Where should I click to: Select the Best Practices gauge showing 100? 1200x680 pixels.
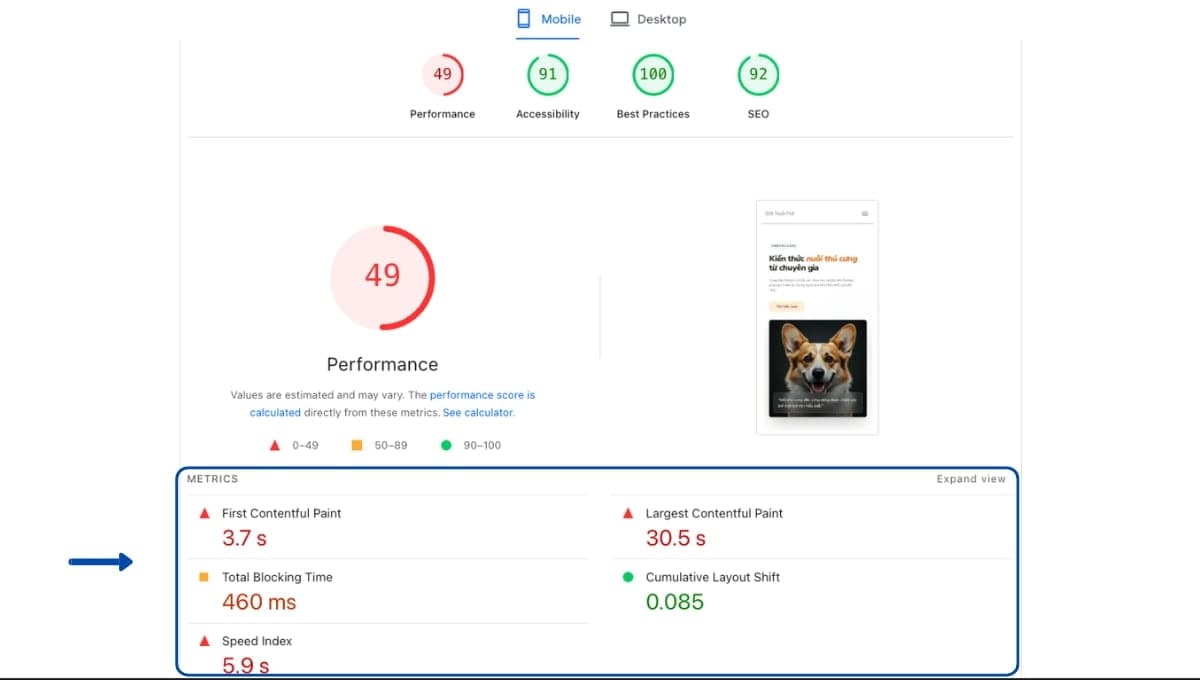tap(653, 74)
